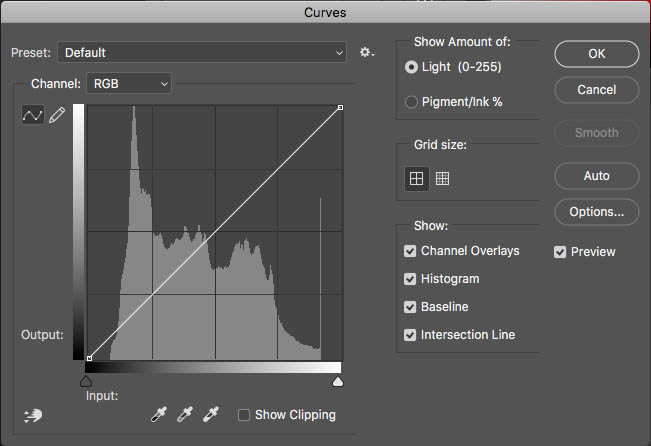
Task: Choose the simple quarter-tone grid icon
Action: [x=416, y=179]
